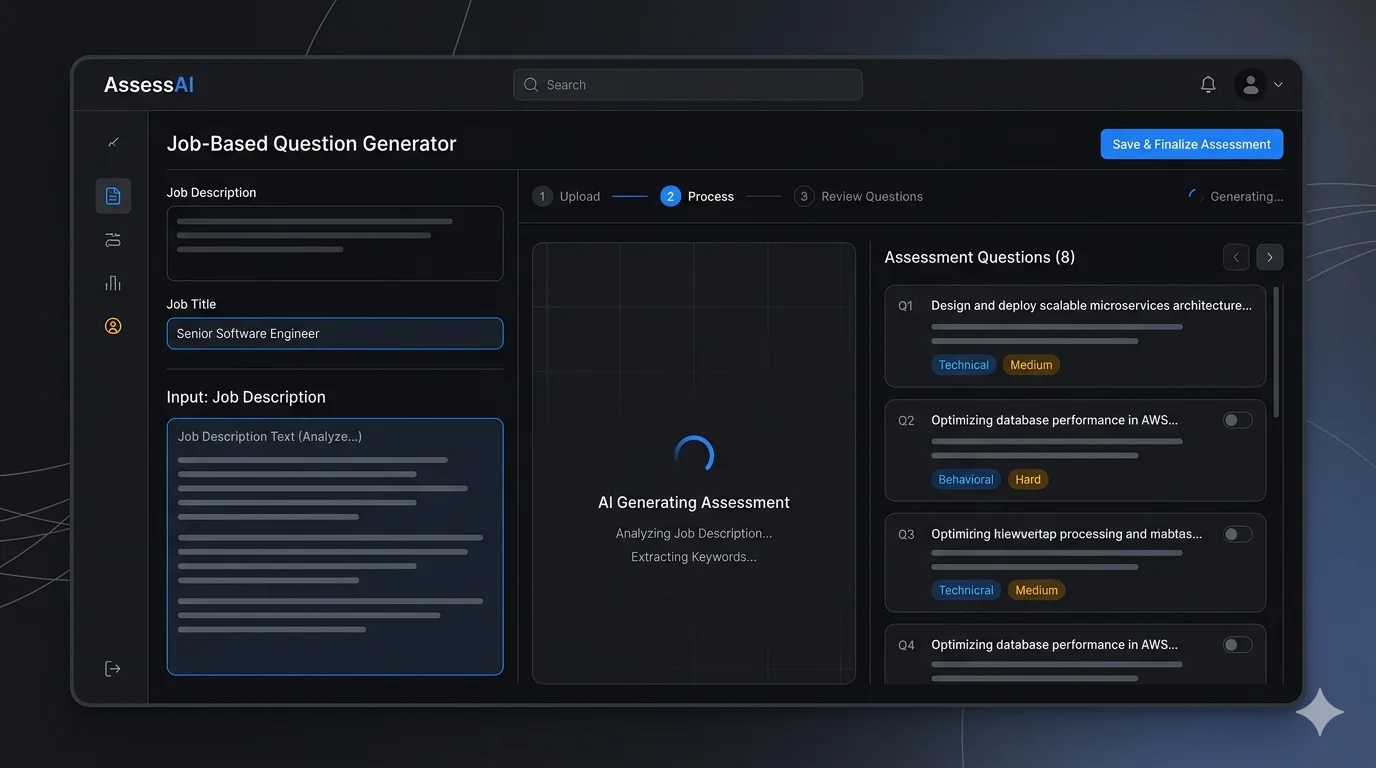1376x768 pixels.
Task: Click Job-Based Question Generator title
Action: point(311,144)
